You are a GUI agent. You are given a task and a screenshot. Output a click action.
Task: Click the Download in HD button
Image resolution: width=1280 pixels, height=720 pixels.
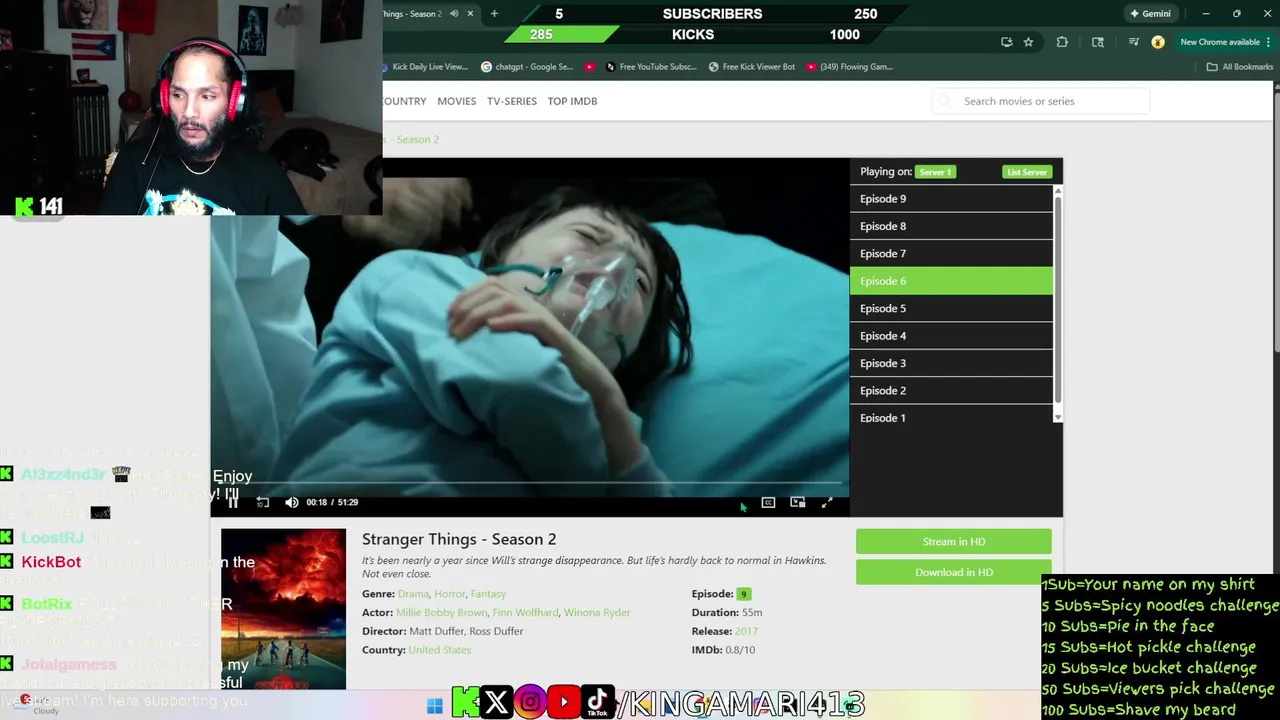(954, 572)
